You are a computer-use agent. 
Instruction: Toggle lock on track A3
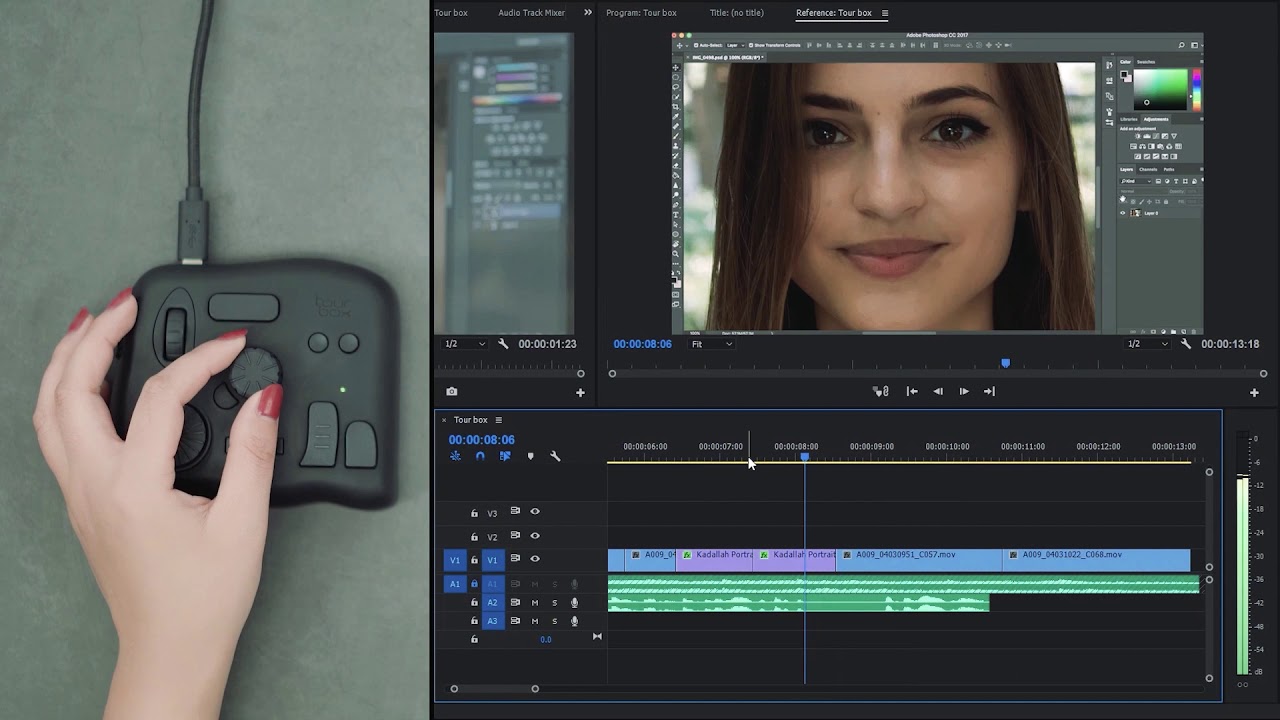point(474,621)
